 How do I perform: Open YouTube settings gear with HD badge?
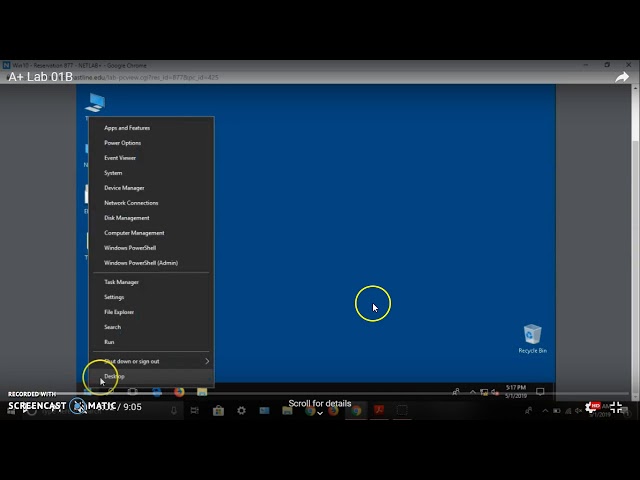593,407
